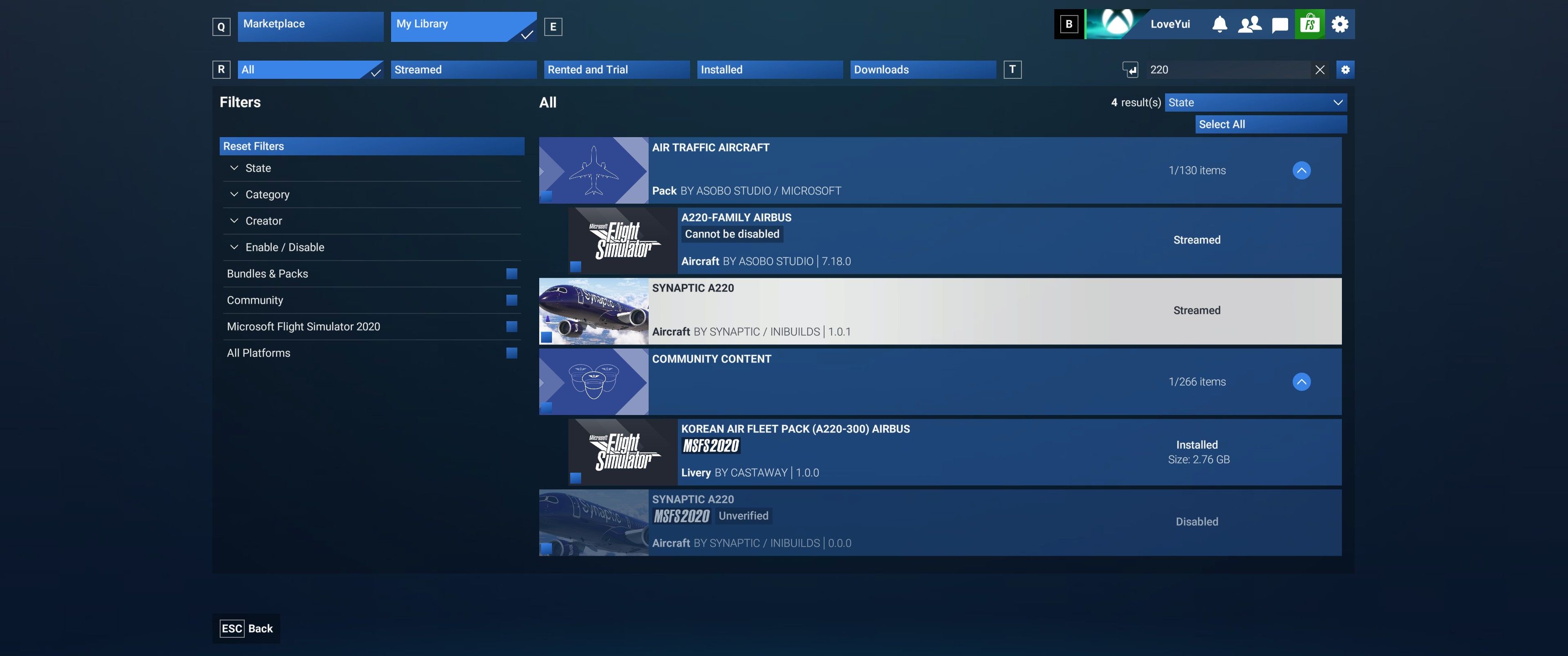
Task: Open the disabled Synaptic A220 thumbnail
Action: pos(593,523)
